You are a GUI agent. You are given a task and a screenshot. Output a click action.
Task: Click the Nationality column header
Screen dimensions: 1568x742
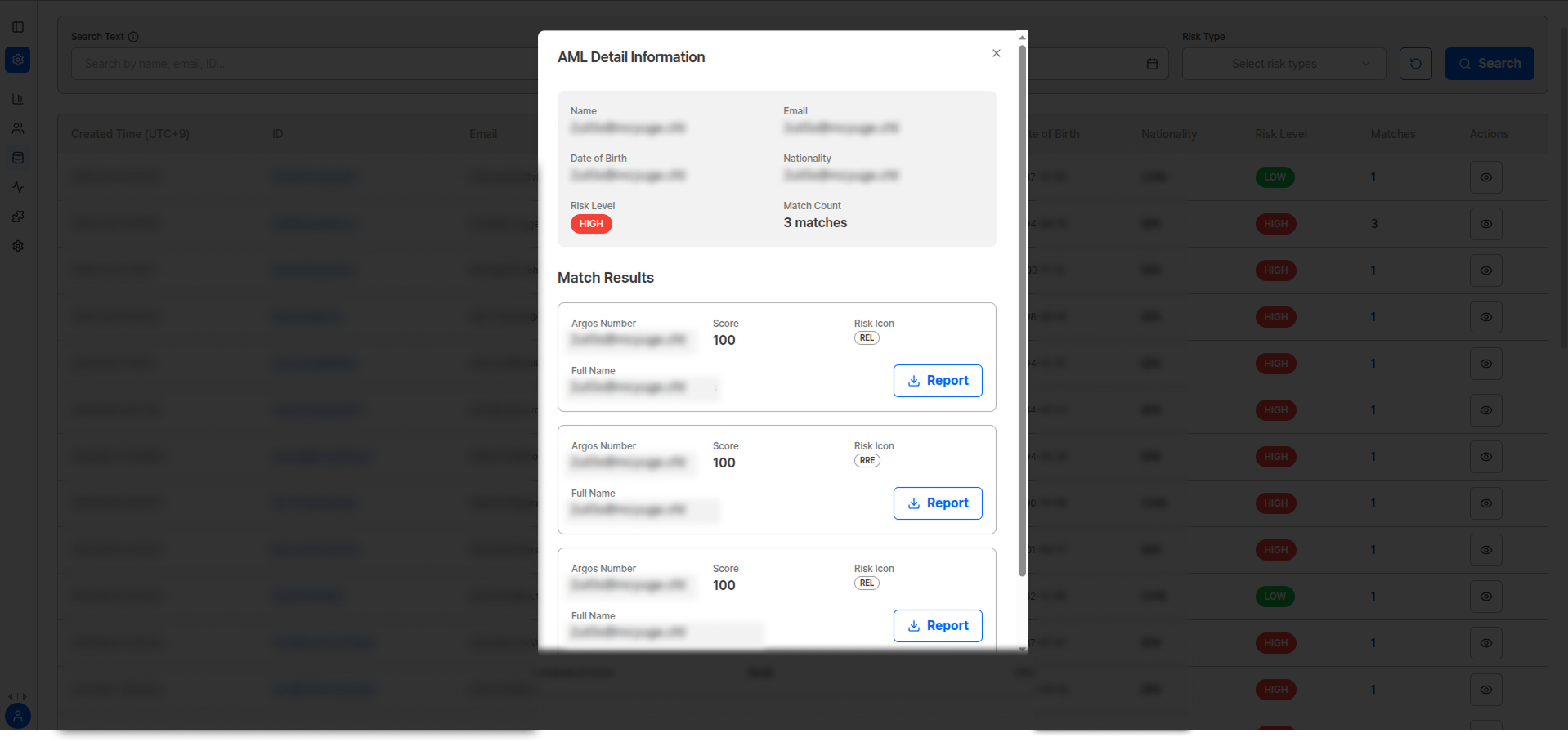(1169, 134)
